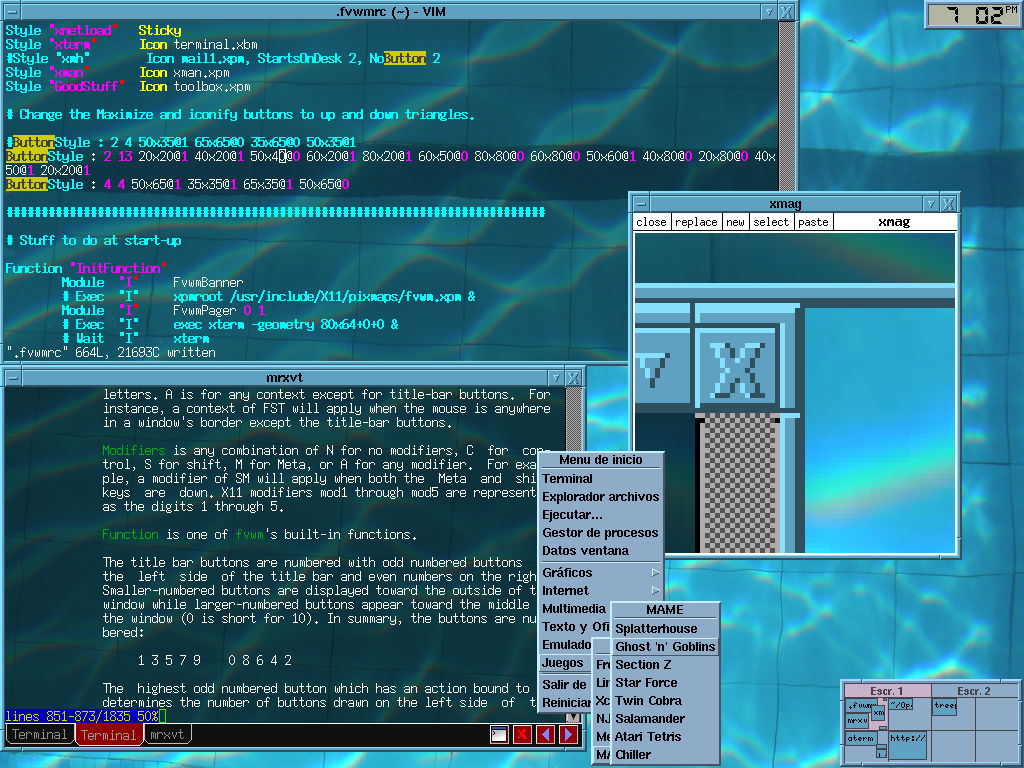
Task: Choose Terminal from Menu de inicio
Action: coord(600,479)
